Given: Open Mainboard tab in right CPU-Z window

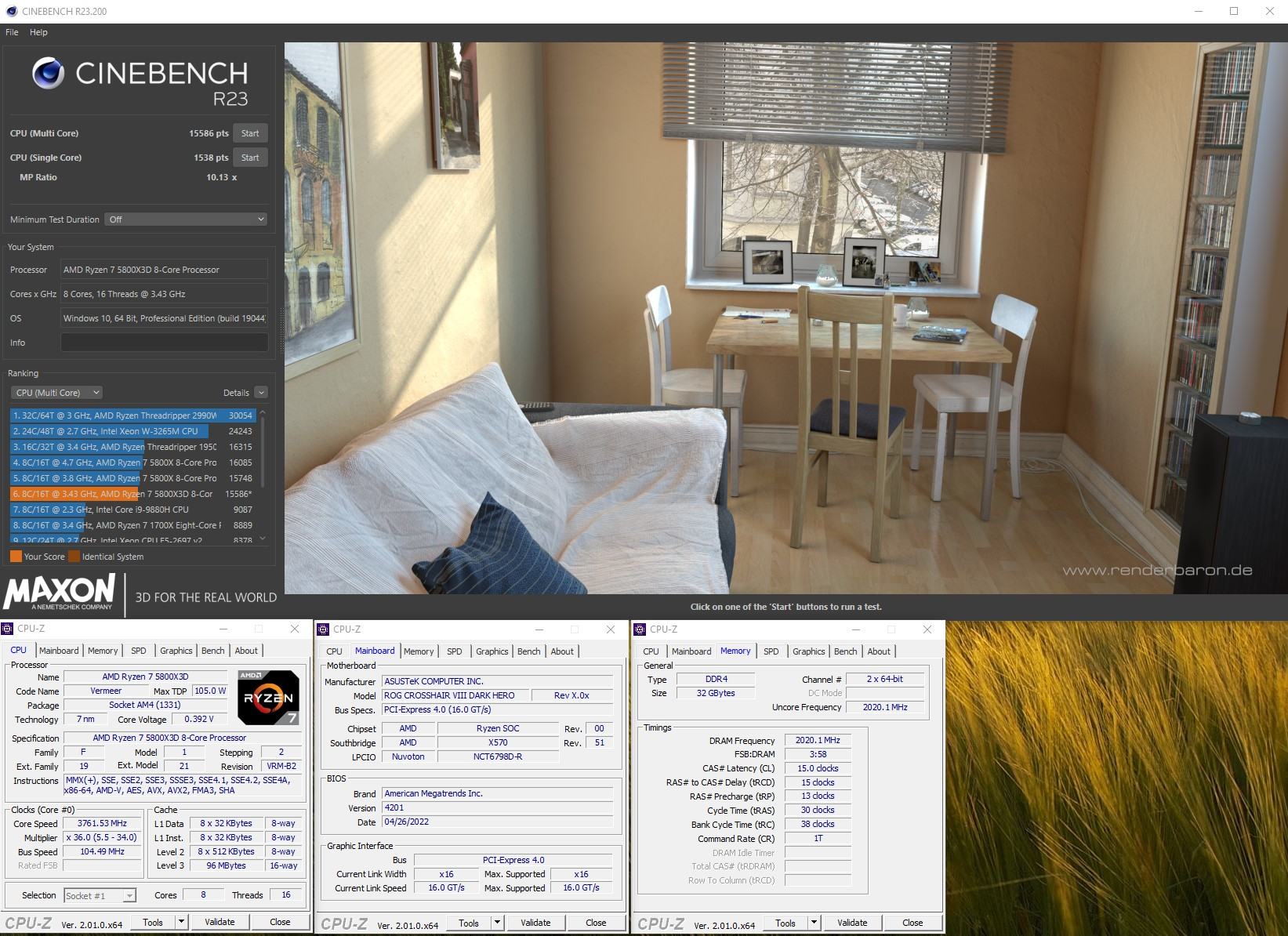Looking at the screenshot, I should point(691,651).
